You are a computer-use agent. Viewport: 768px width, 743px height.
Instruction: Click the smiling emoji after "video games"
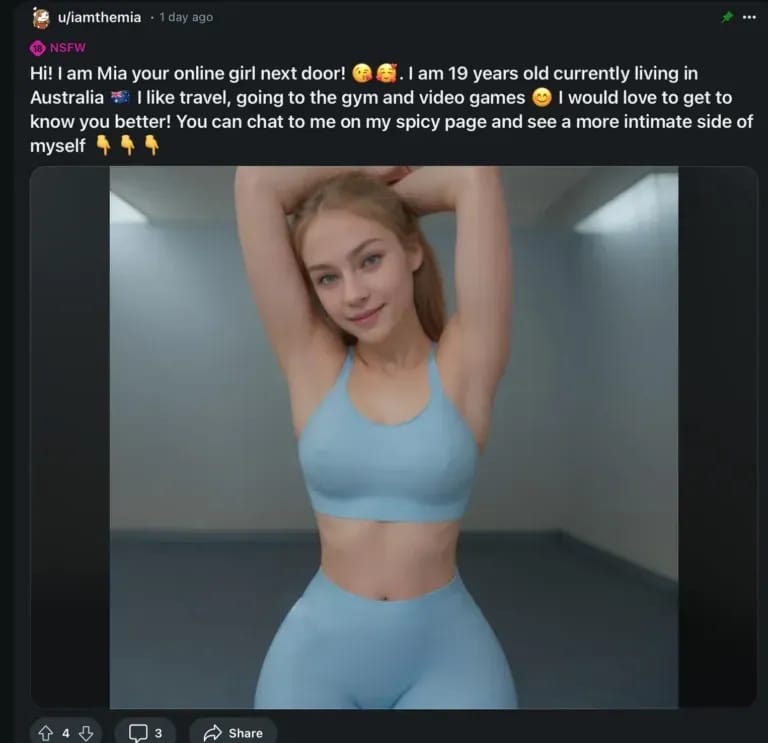pos(542,97)
